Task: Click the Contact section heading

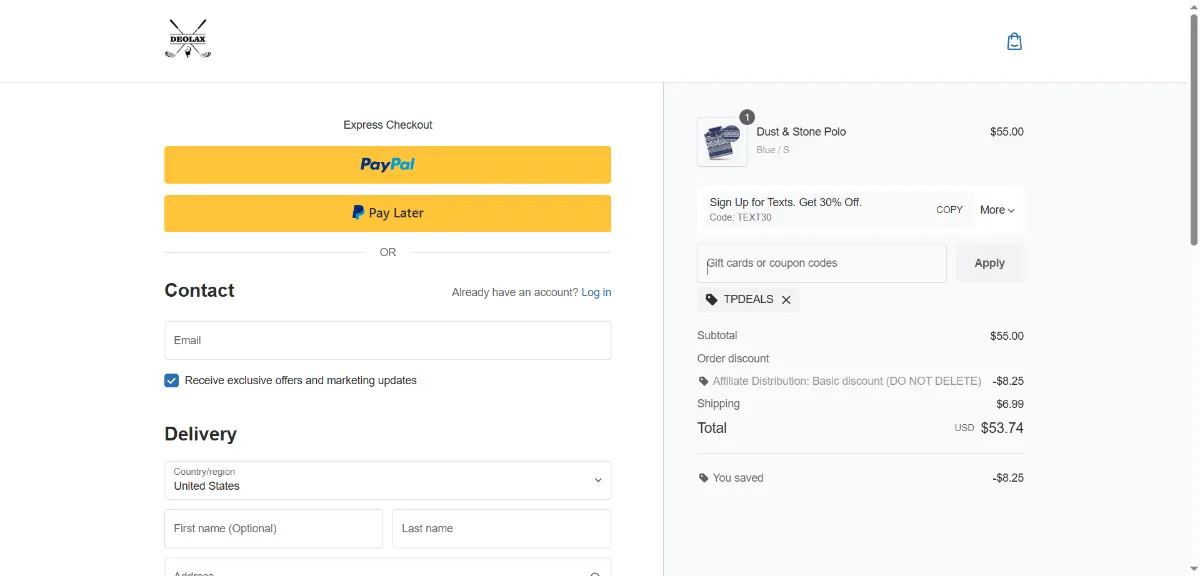Action: pos(200,290)
